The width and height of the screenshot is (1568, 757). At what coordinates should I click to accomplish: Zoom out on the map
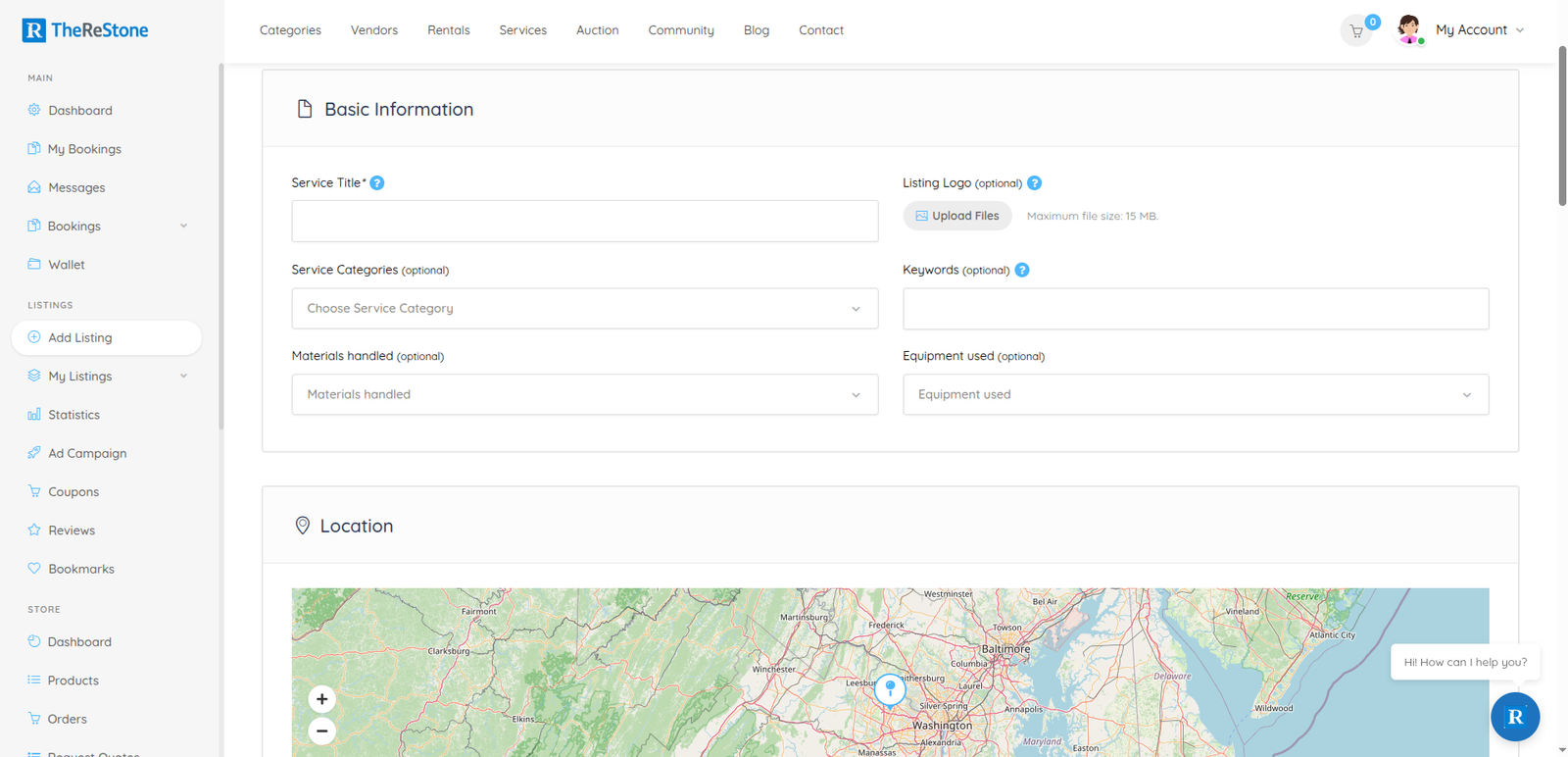(321, 731)
